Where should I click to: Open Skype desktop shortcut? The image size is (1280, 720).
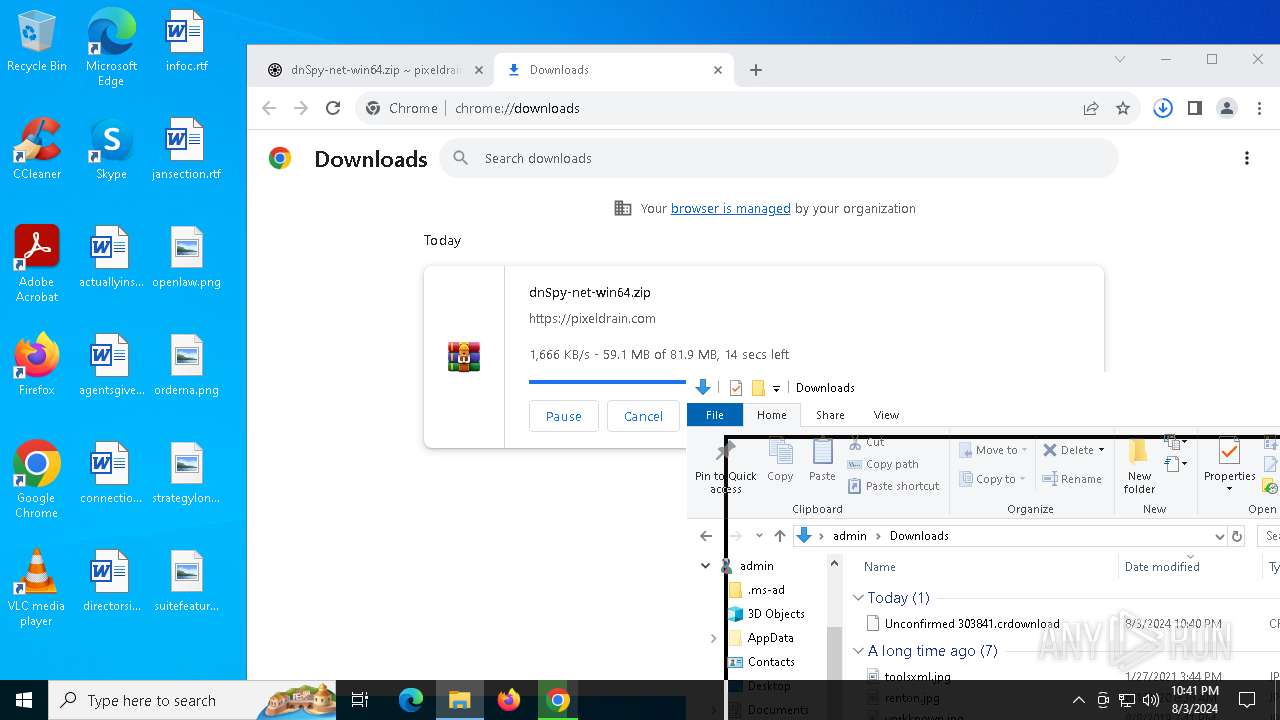(x=111, y=150)
